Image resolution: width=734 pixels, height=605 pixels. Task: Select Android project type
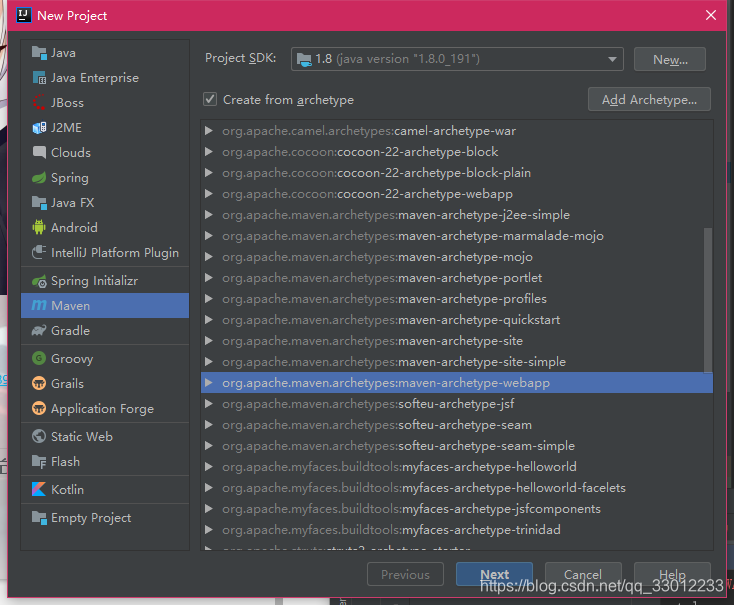click(x=105, y=228)
